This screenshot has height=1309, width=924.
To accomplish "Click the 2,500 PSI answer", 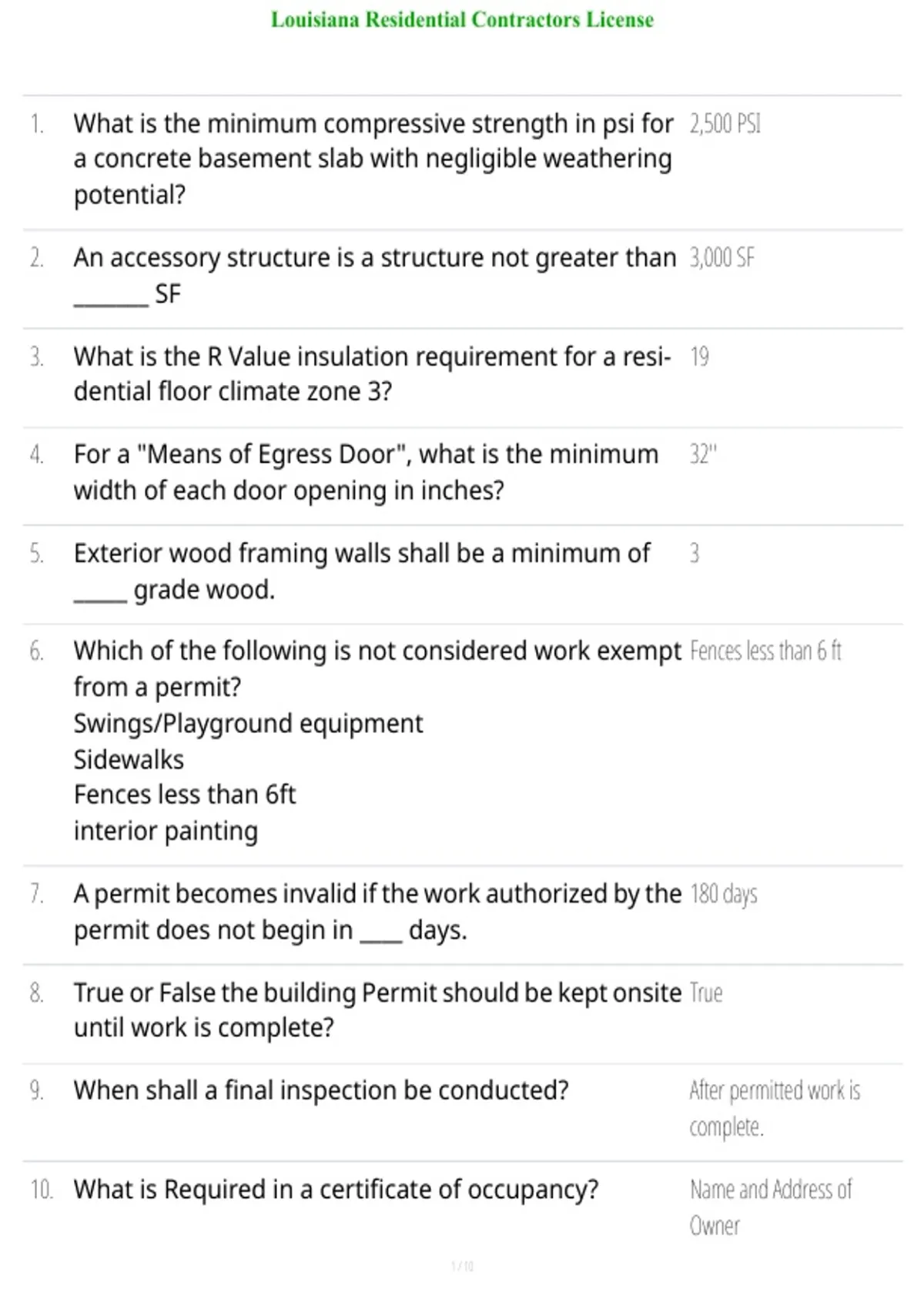I will (x=725, y=123).
